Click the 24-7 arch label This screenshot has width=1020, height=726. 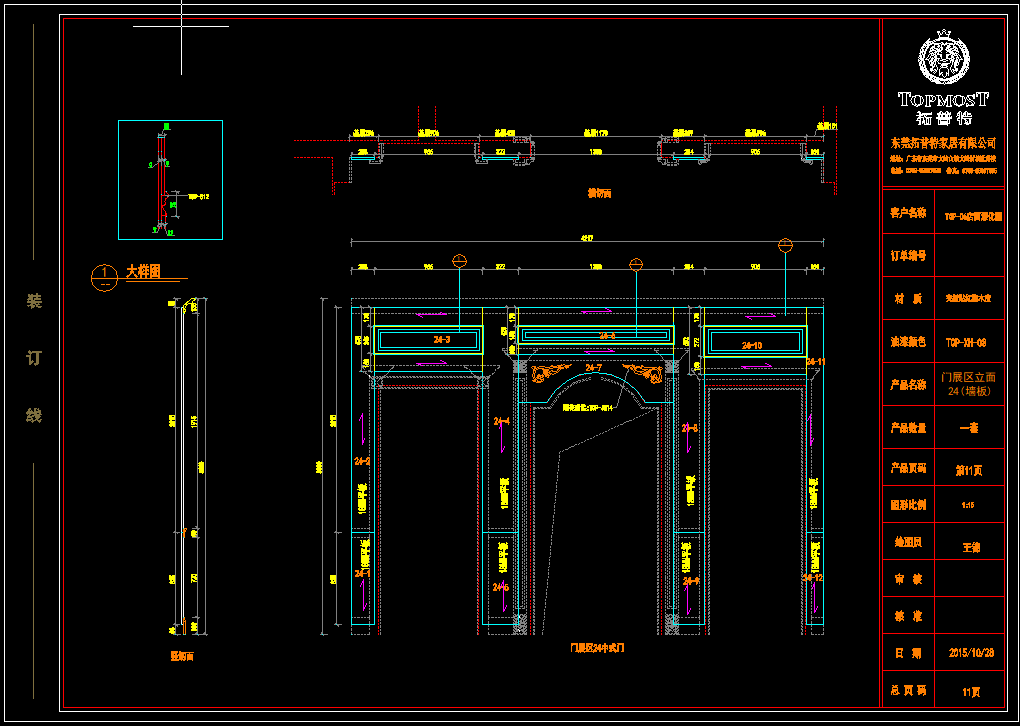pyautogui.click(x=593, y=369)
